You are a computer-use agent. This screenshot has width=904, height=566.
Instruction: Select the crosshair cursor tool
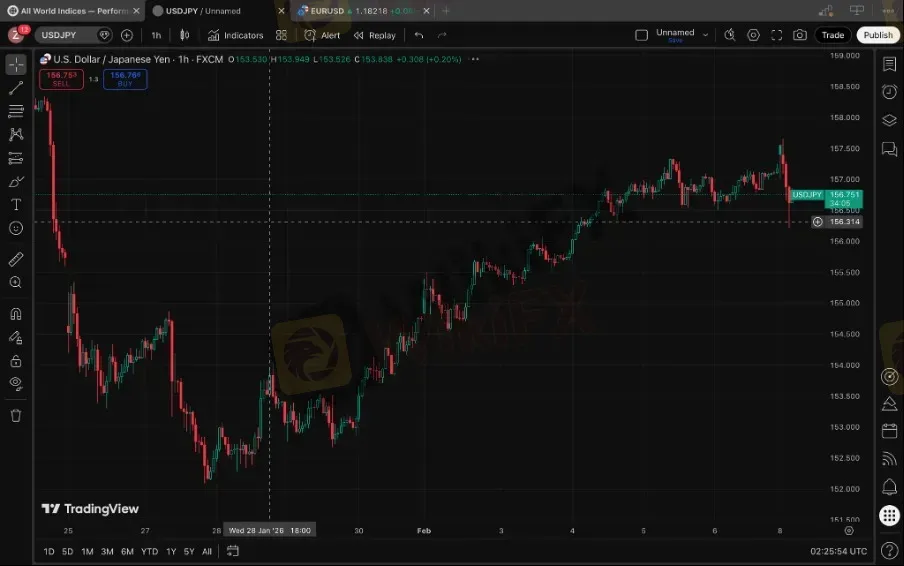point(16,65)
